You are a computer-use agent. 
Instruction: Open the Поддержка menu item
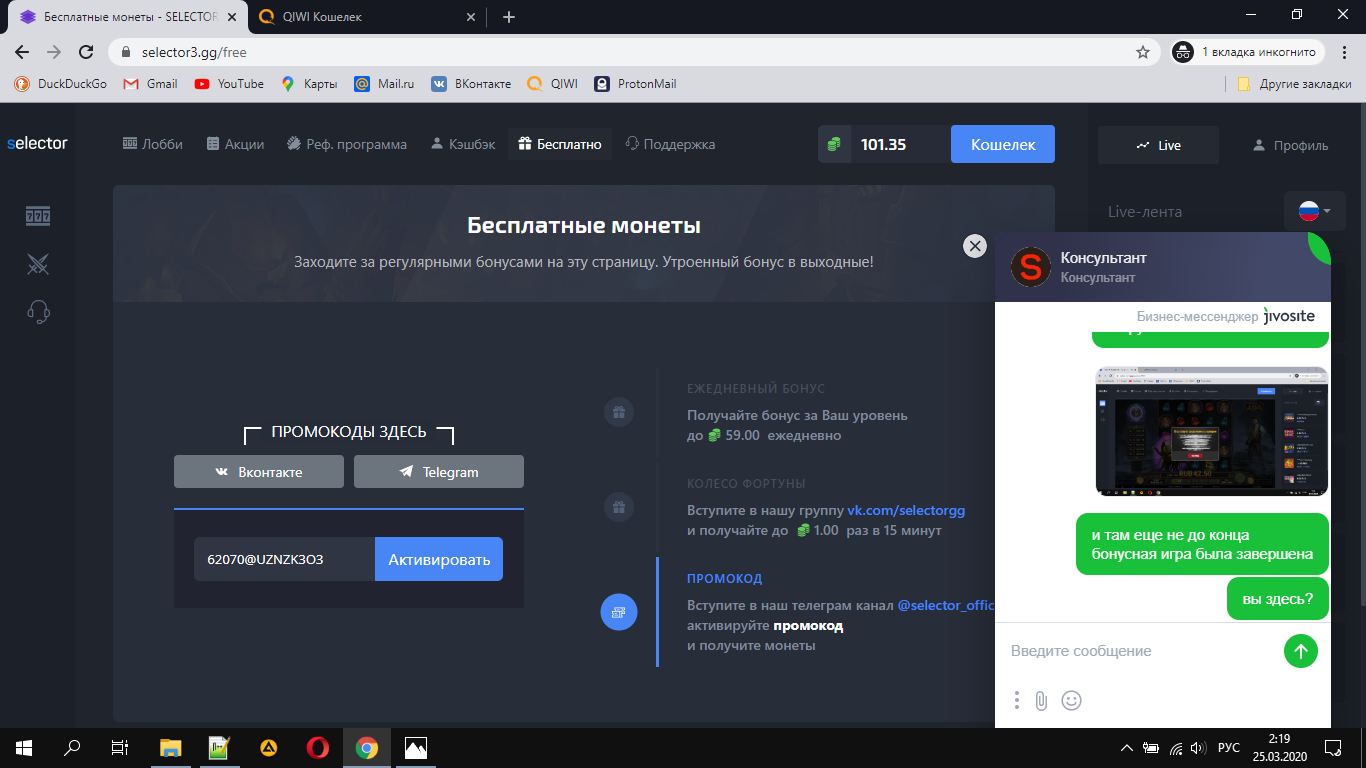670,144
